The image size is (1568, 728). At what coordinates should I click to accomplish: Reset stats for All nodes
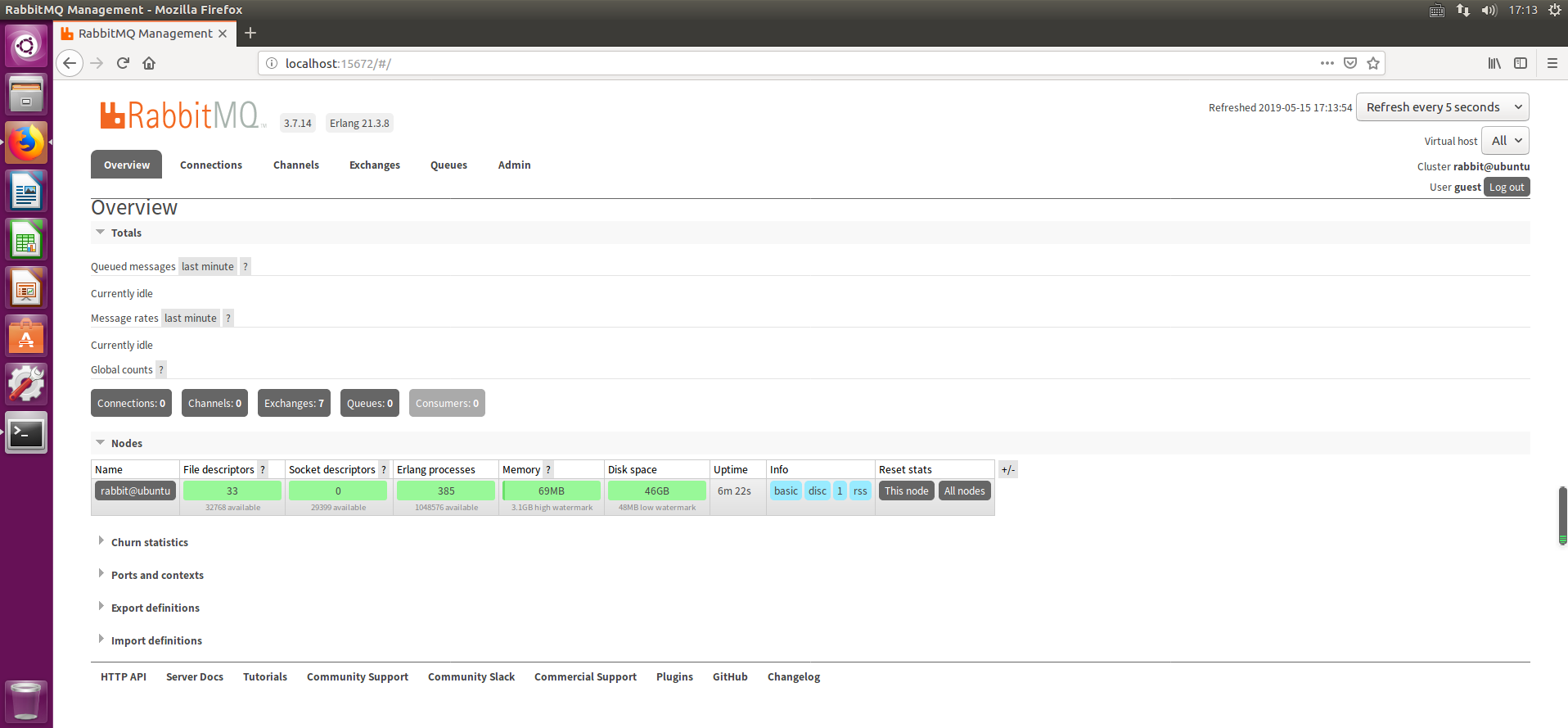[965, 491]
